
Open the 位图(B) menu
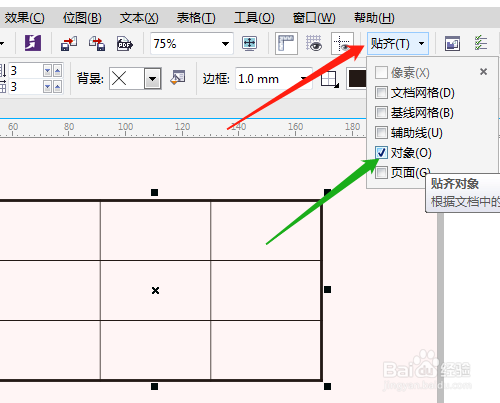pos(82,17)
